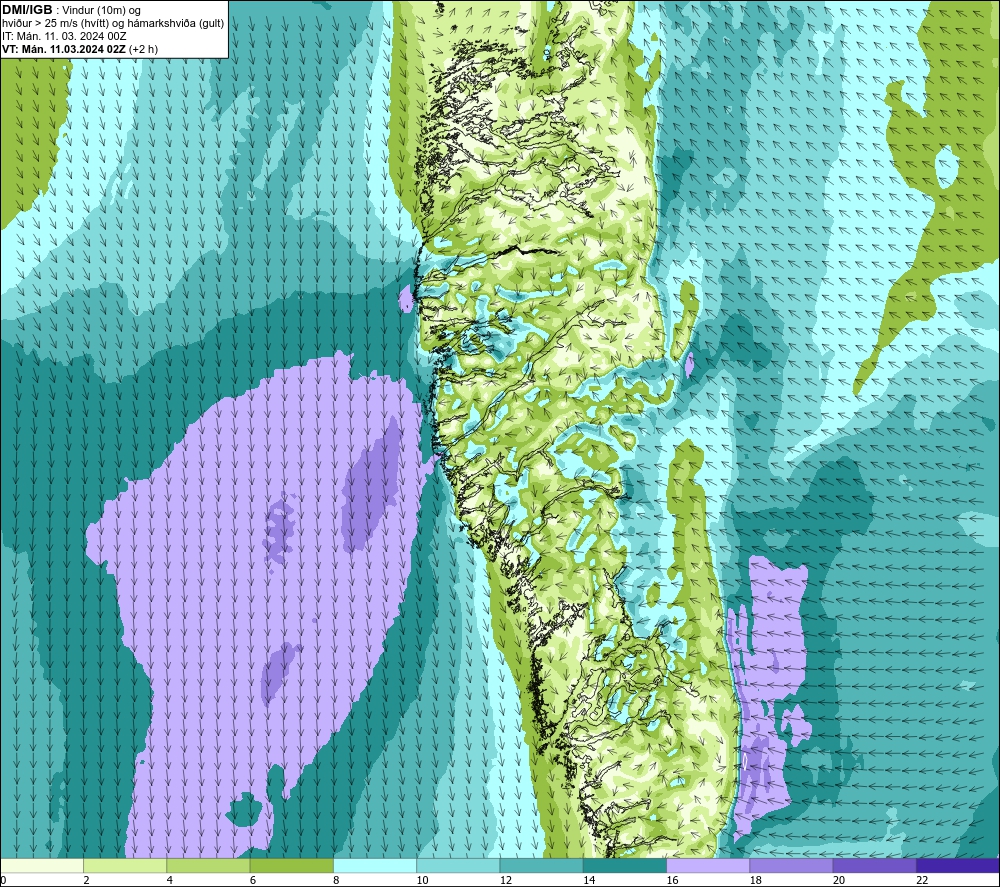Click the legend scale label '16'
Image resolution: width=1000 pixels, height=887 pixels.
672,880
